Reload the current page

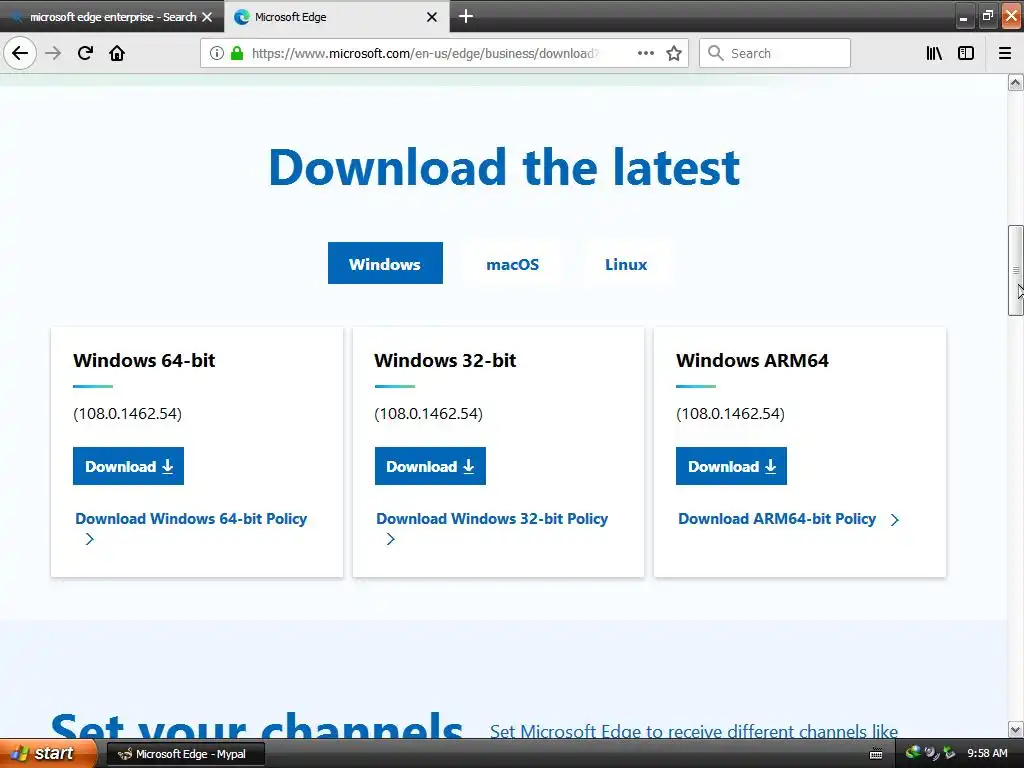point(85,54)
